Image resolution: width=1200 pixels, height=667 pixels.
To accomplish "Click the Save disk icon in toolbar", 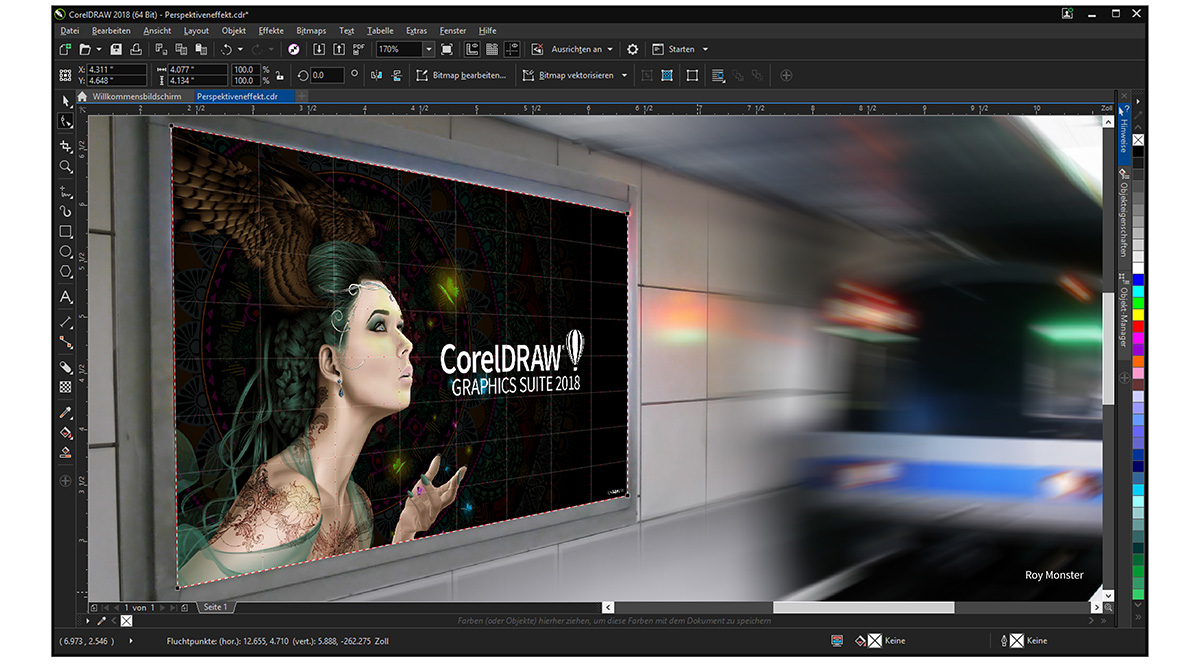I will [x=116, y=49].
